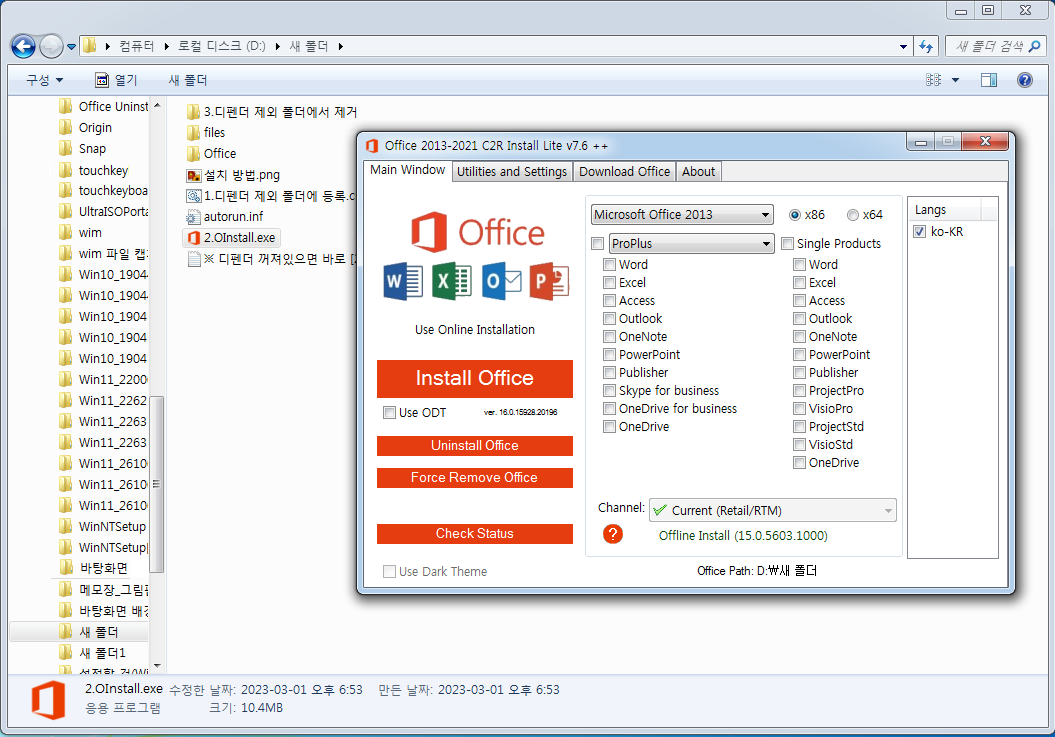Click search magnifier icon in Explorer
Image resolution: width=1055 pixels, height=737 pixels.
[1035, 46]
